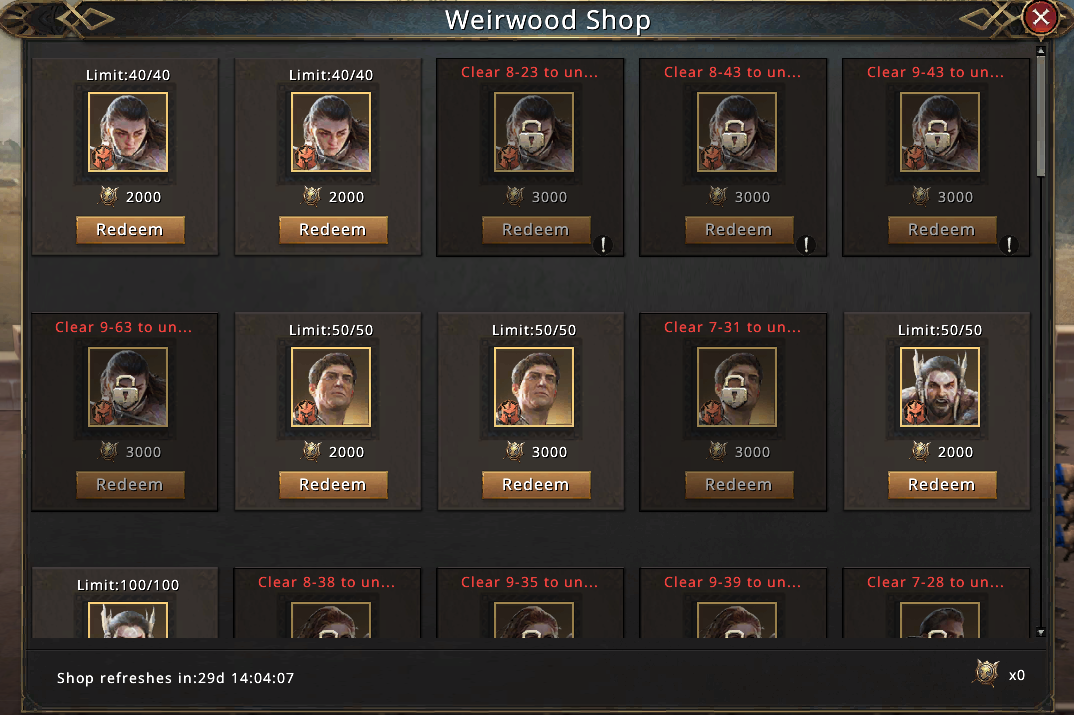This screenshot has height=715, width=1074.
Task: Click the weirwood currency icon at bottom right
Action: pyautogui.click(x=986, y=673)
